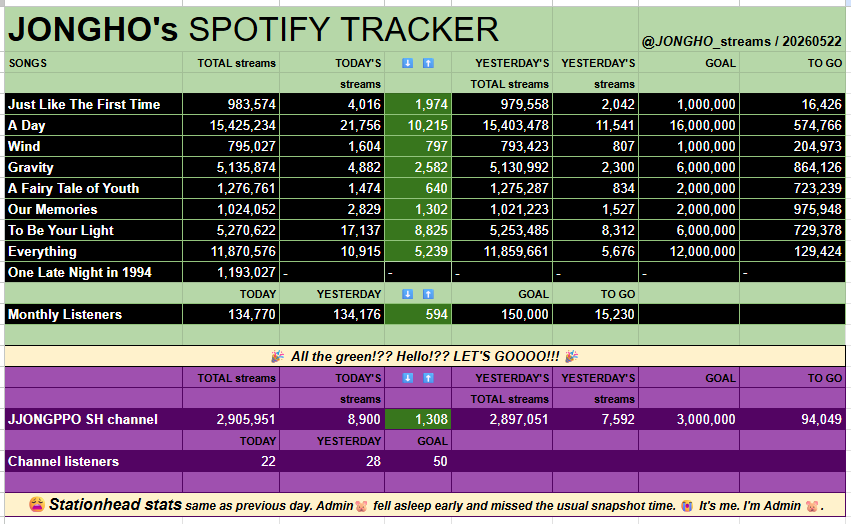
Task: Select channel yesterday's streams 7,592
Action: coord(595,419)
